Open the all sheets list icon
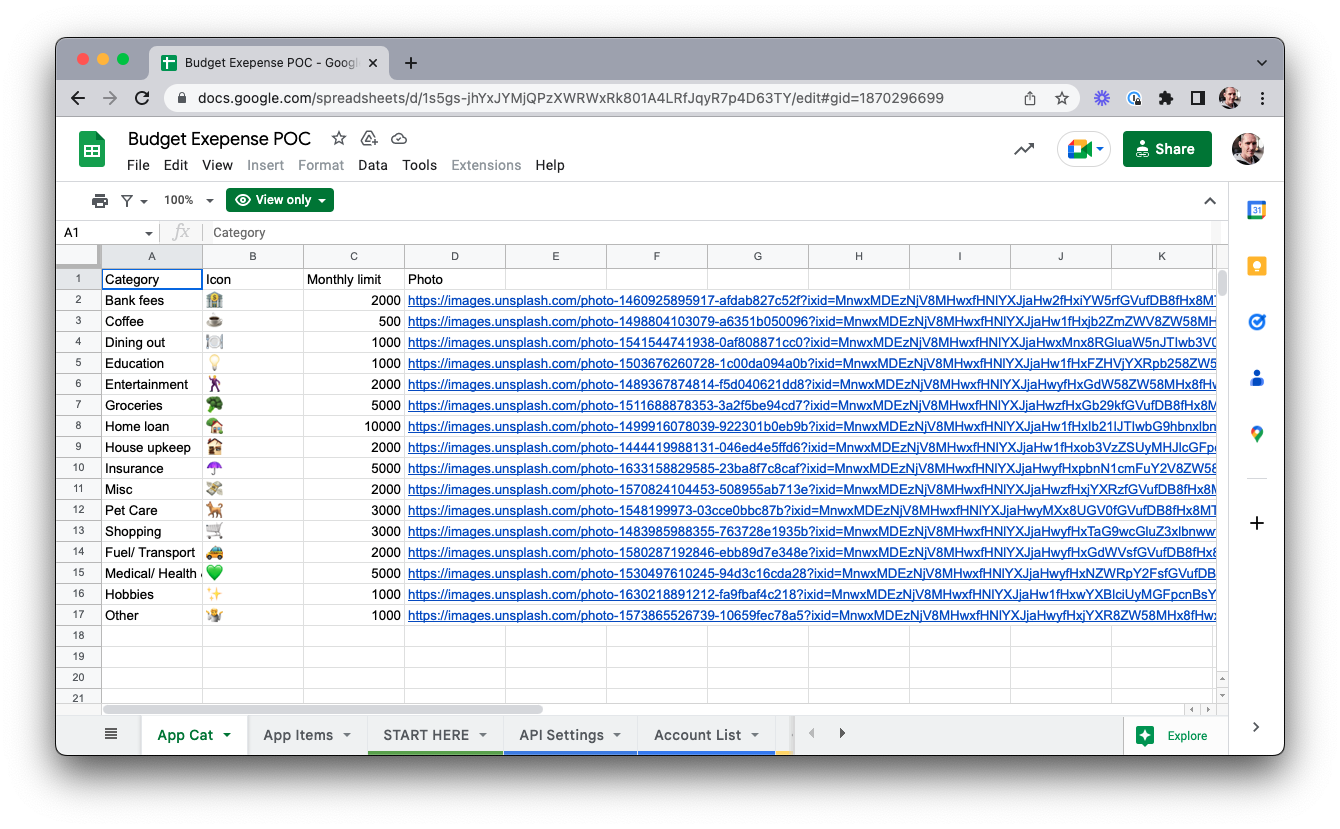1340x829 pixels. (x=111, y=734)
